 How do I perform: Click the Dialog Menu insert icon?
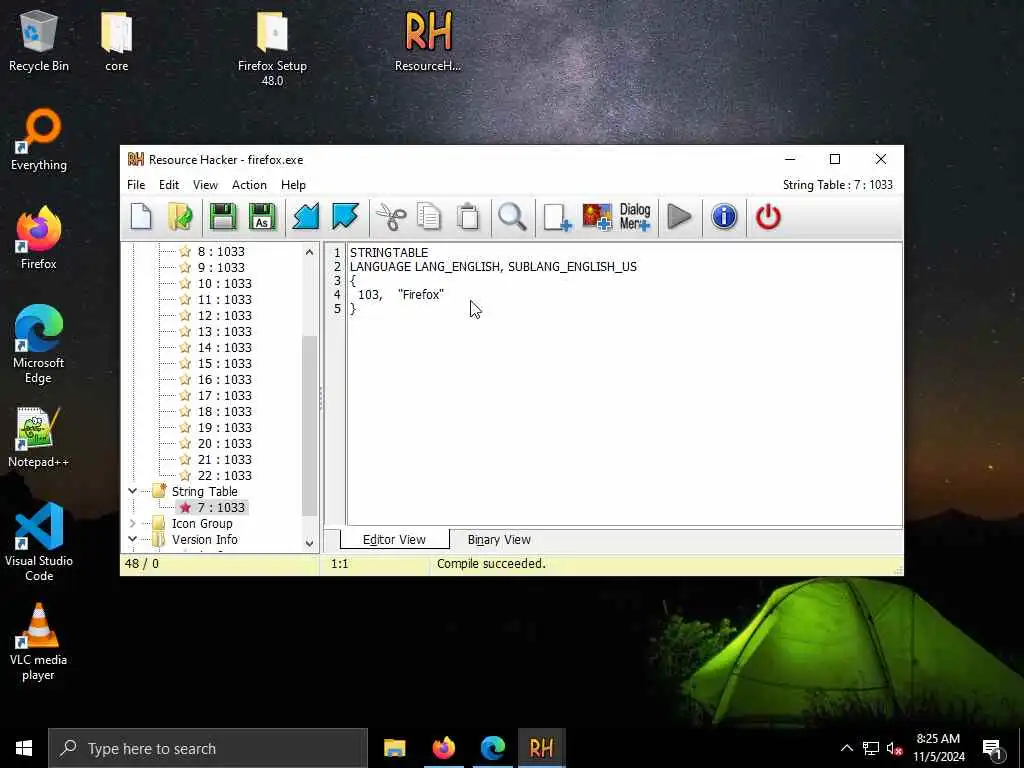tap(635, 217)
